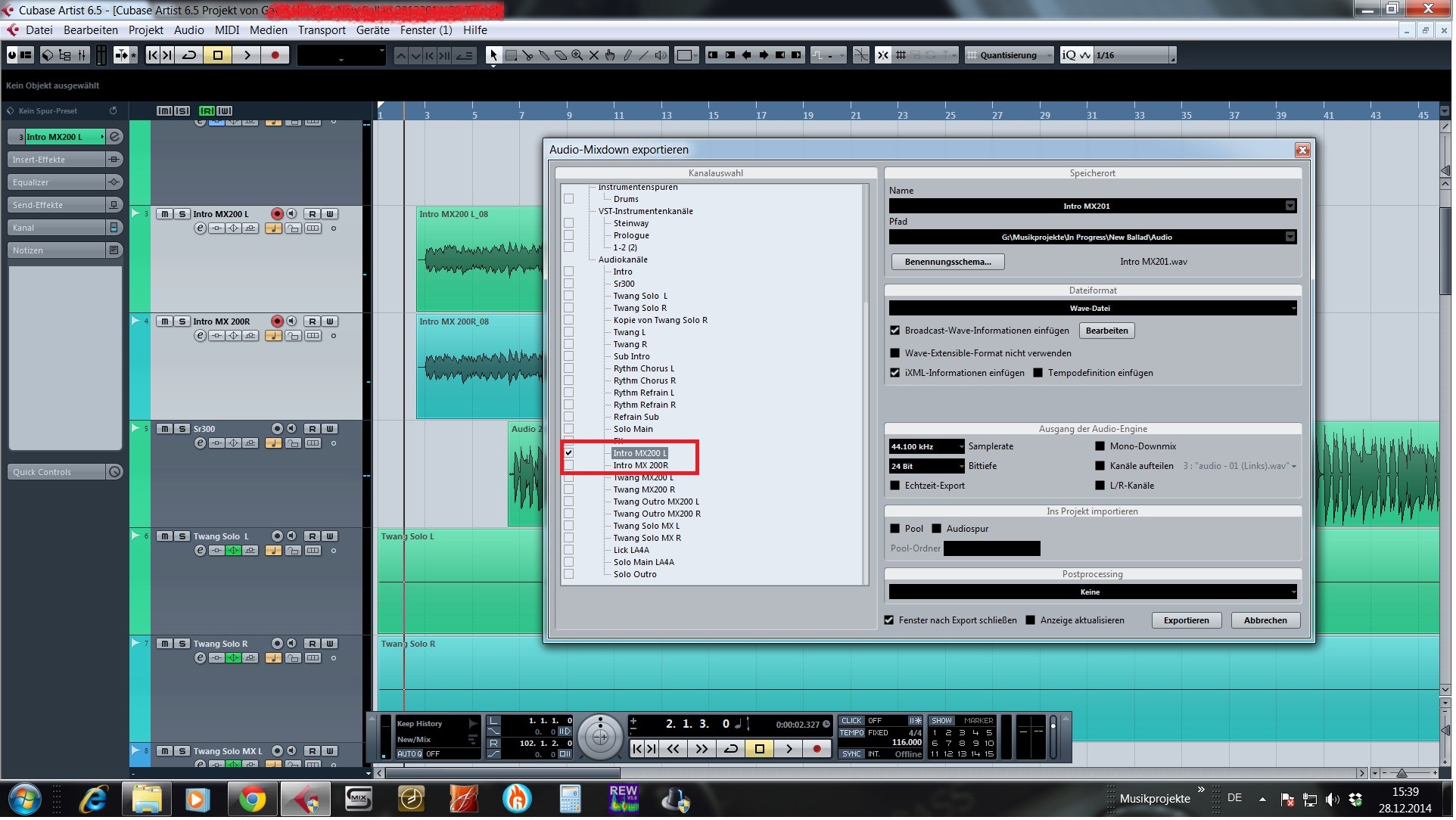Check the Steinway channel checkbox
The width and height of the screenshot is (1456, 820).
[570, 224]
